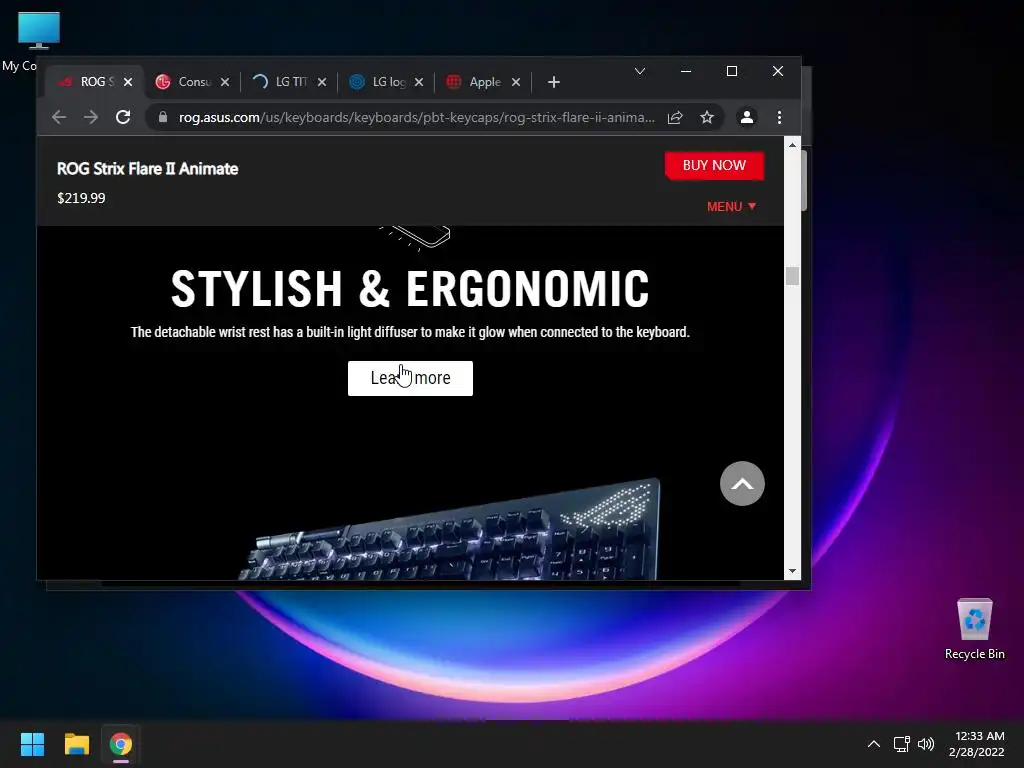Close the ROG tab
The height and width of the screenshot is (768, 1024).
(128, 82)
